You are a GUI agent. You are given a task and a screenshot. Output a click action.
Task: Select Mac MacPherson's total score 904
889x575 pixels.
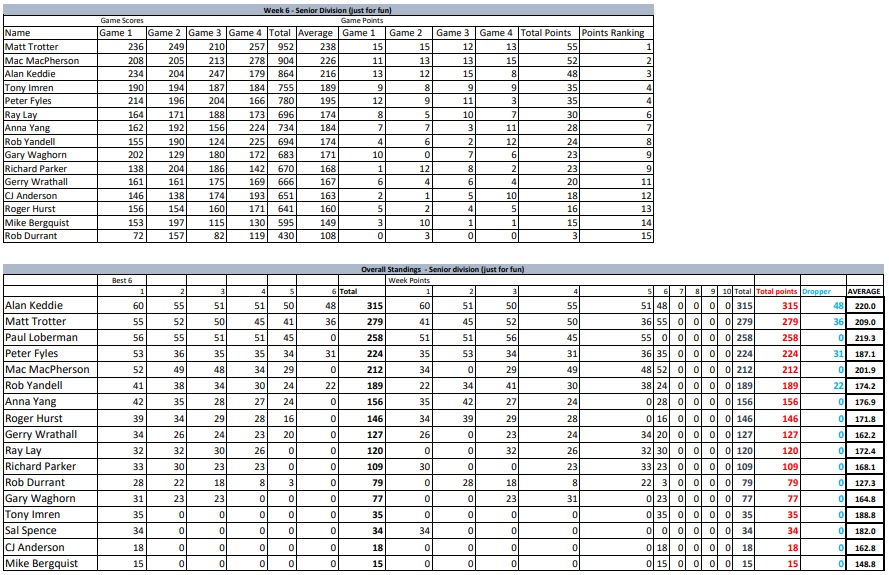(x=286, y=61)
